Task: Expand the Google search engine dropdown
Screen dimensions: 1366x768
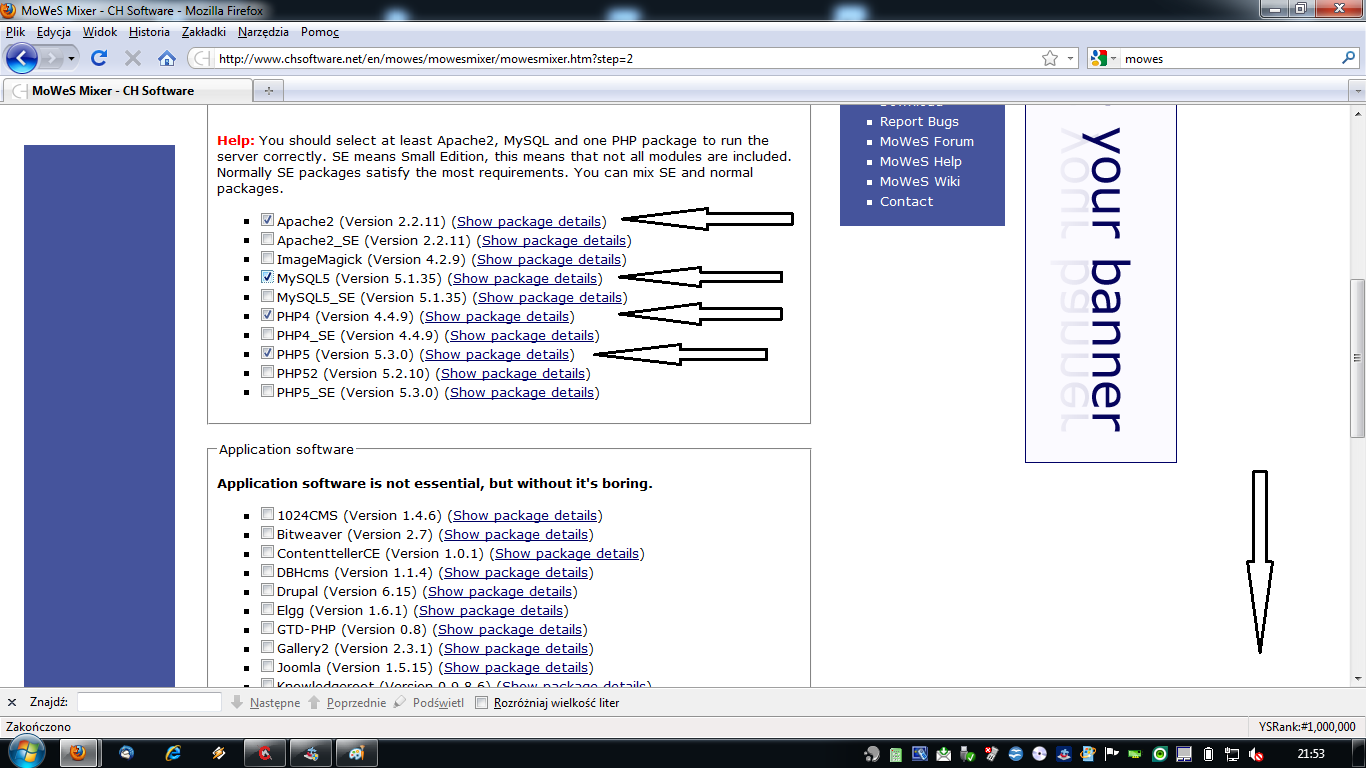Action: click(1105, 59)
